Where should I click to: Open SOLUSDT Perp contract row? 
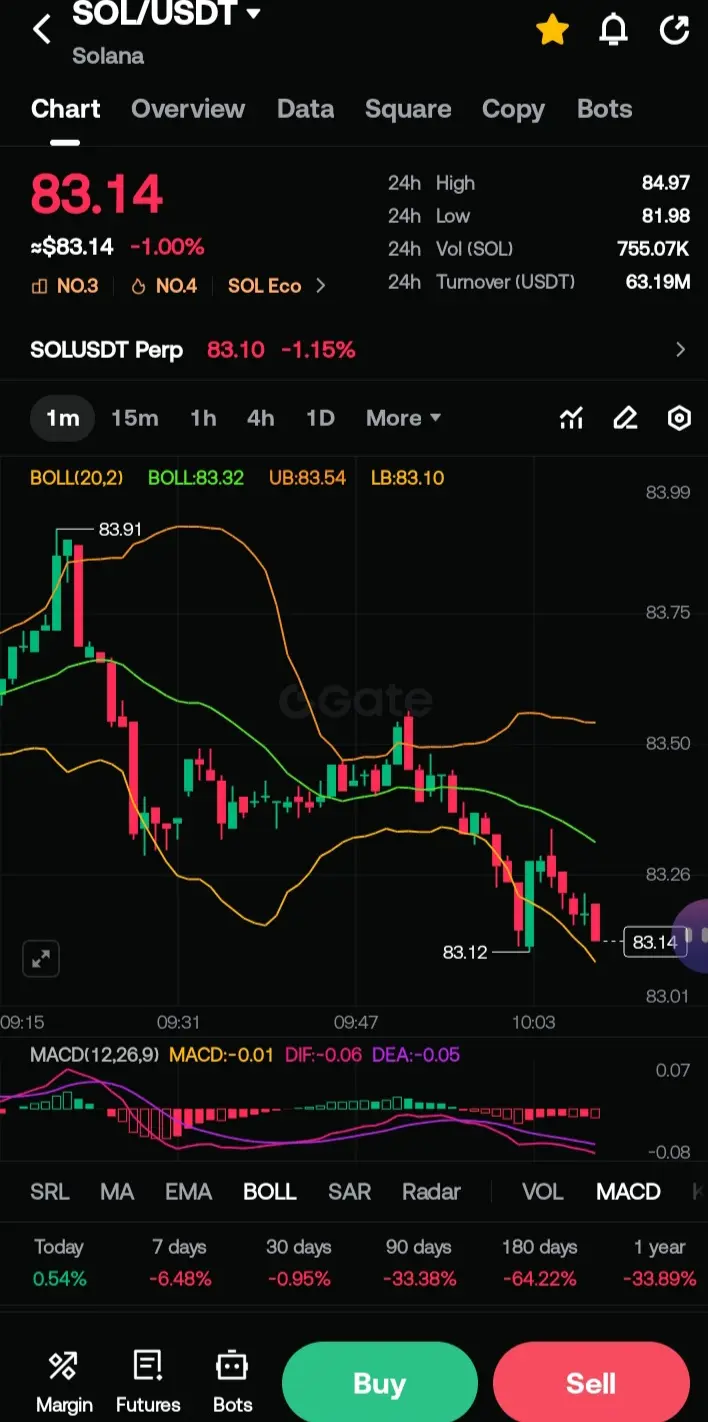(x=354, y=350)
